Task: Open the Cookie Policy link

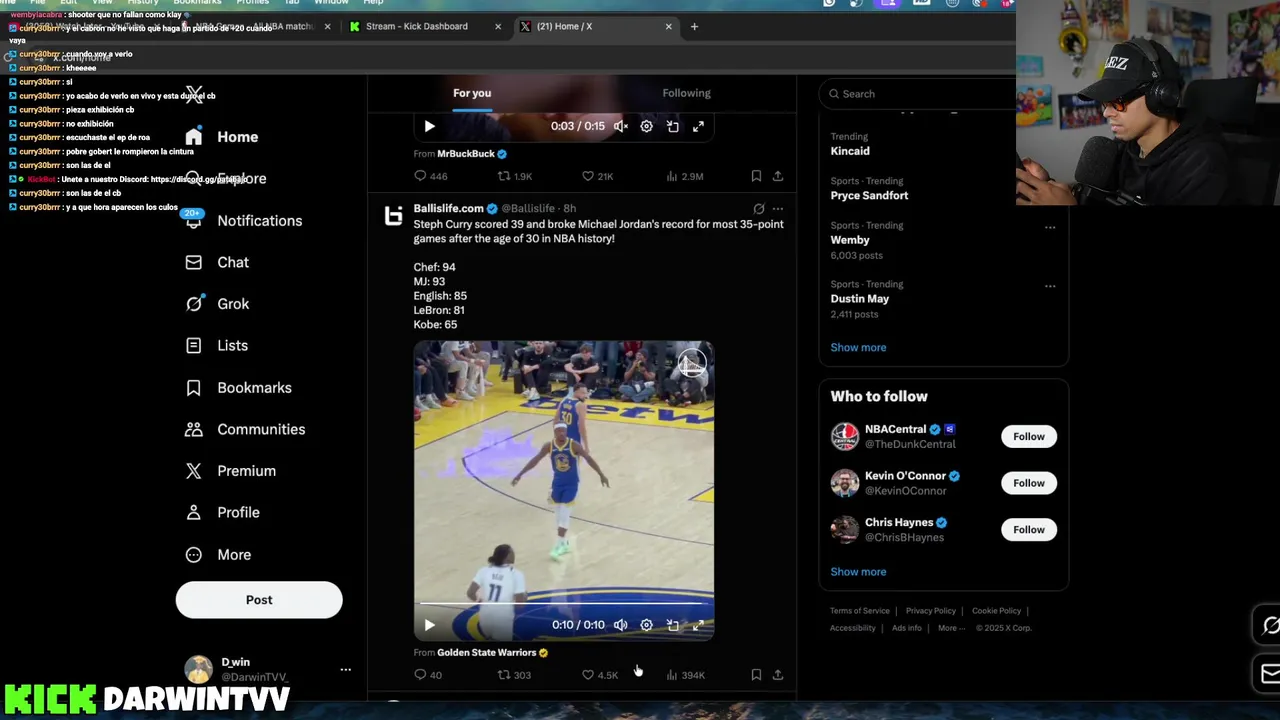Action: coord(996,611)
